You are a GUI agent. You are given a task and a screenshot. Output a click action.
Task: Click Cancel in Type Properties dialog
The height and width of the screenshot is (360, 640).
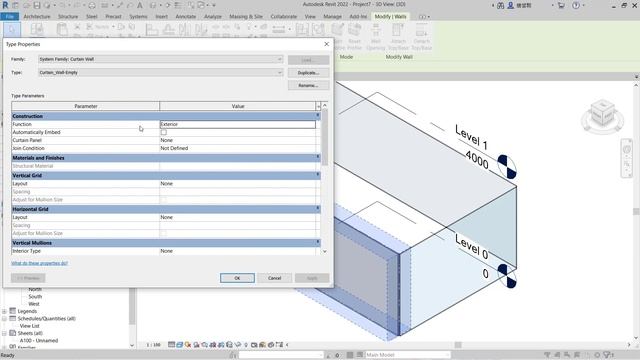tap(274, 278)
